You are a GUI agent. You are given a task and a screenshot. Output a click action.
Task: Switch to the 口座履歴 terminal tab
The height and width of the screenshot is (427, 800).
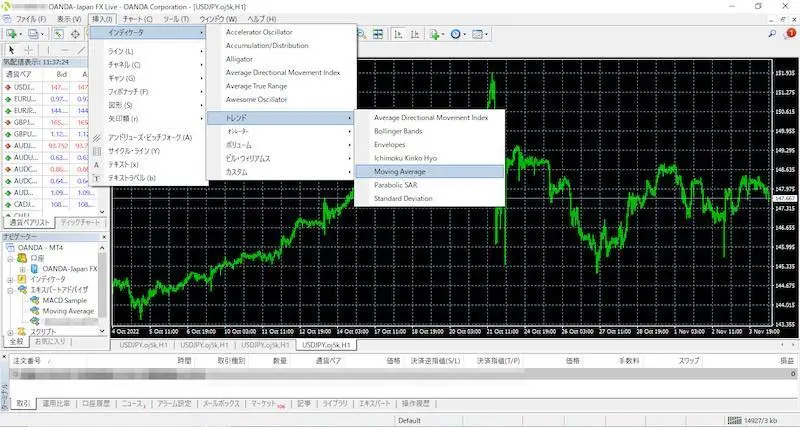(96, 404)
